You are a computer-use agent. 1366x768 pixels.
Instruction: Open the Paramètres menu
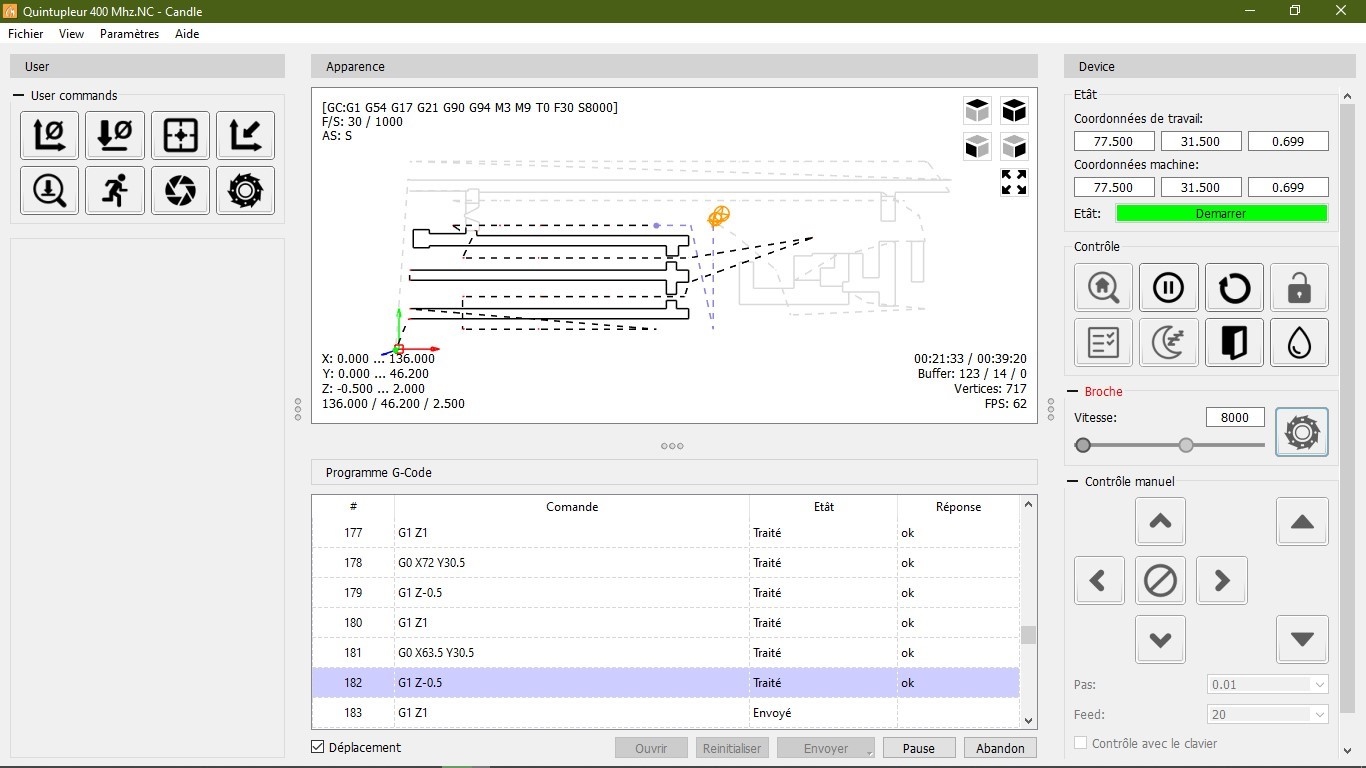(129, 34)
